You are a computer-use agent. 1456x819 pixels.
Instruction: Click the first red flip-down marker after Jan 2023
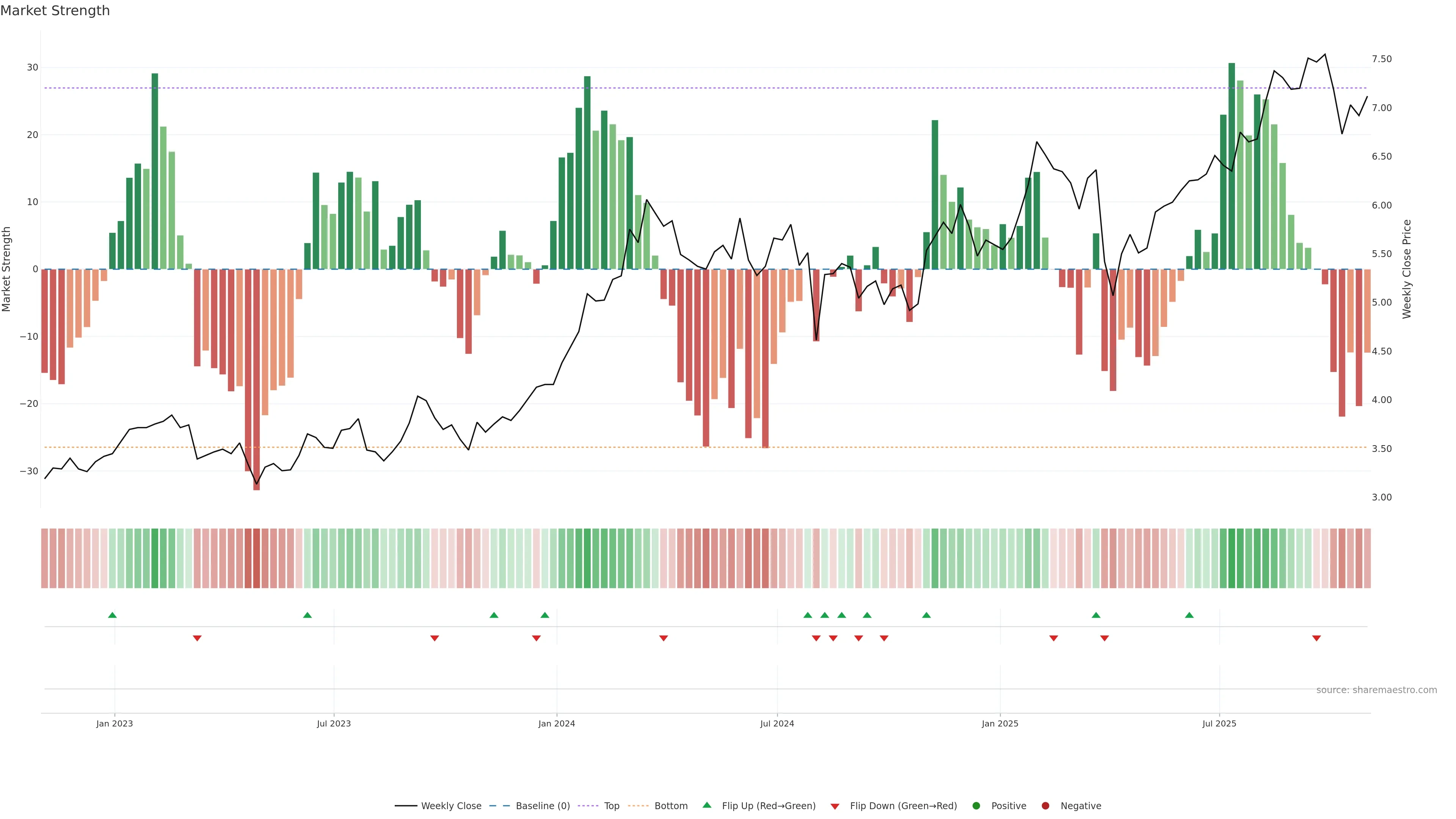(197, 638)
